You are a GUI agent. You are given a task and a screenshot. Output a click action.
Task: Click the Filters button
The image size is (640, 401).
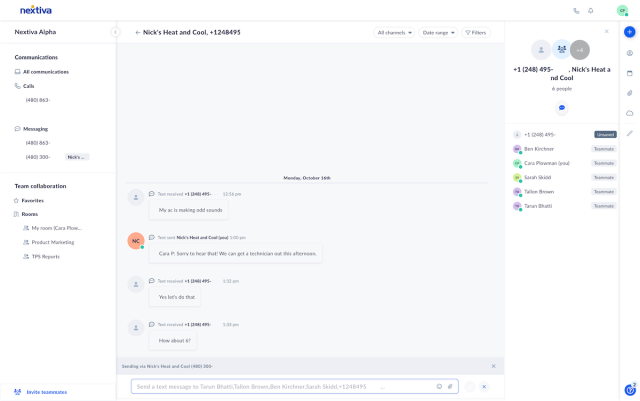click(x=476, y=33)
